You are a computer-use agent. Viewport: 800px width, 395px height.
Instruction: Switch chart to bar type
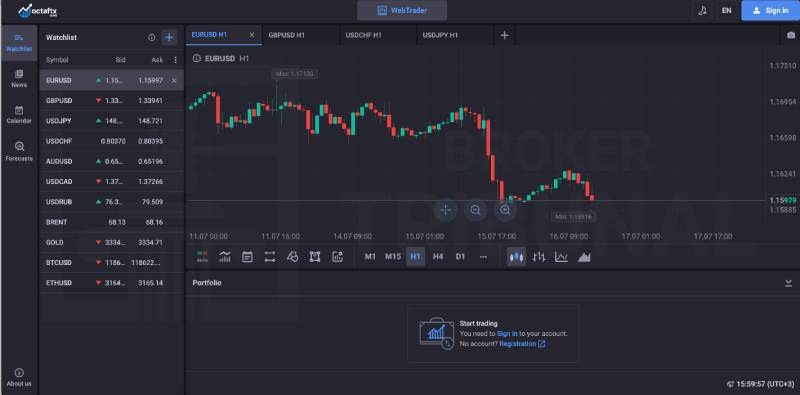click(x=539, y=257)
